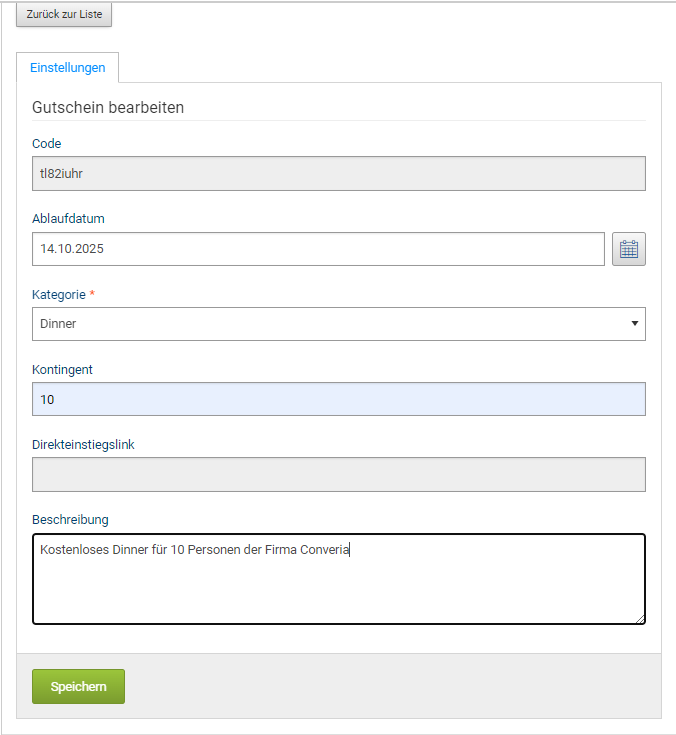Open the date picker calendar icon
Image resolution: width=676 pixels, height=735 pixels.
[x=629, y=249]
